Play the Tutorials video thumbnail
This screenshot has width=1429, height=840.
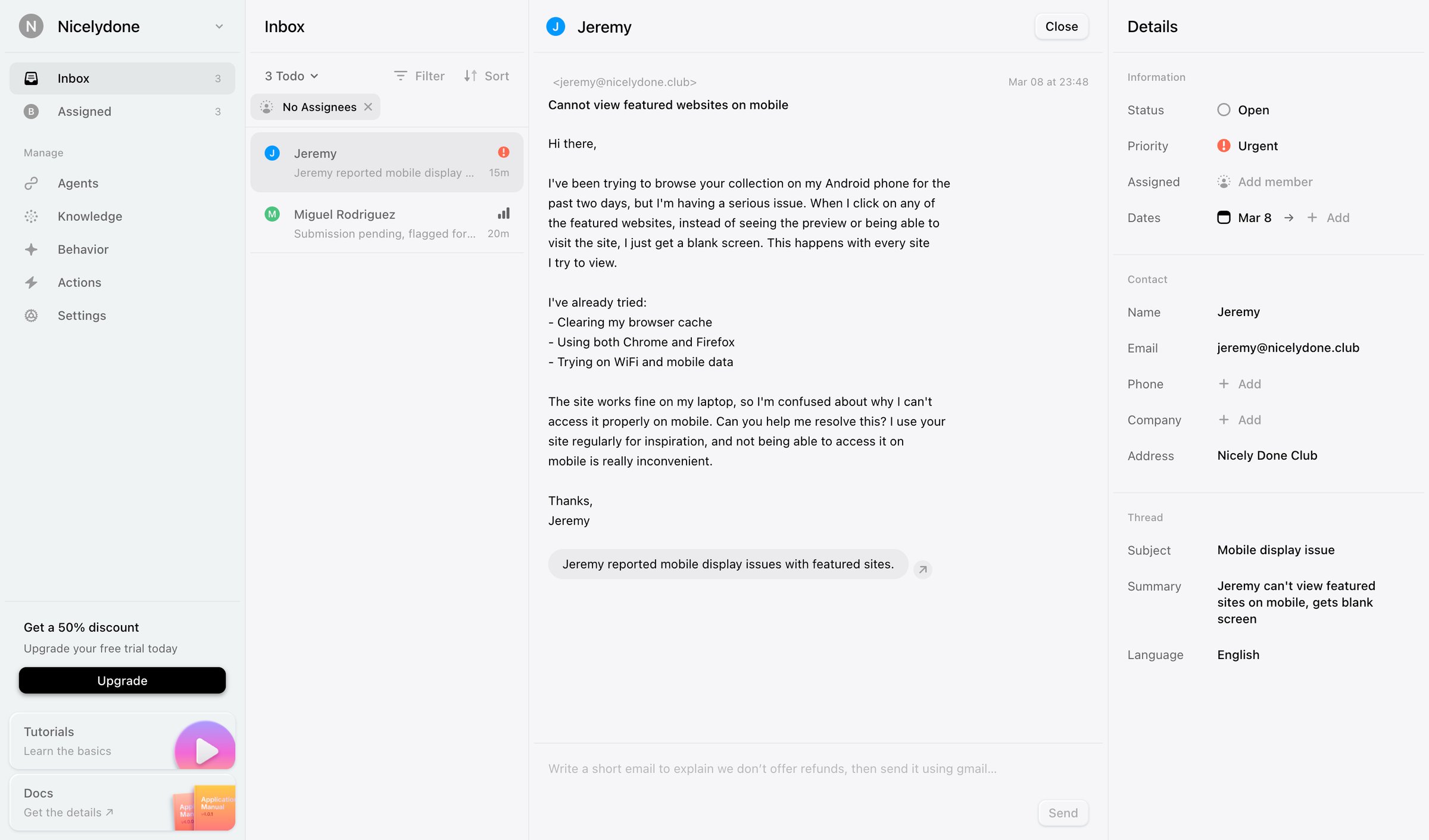pos(205,745)
